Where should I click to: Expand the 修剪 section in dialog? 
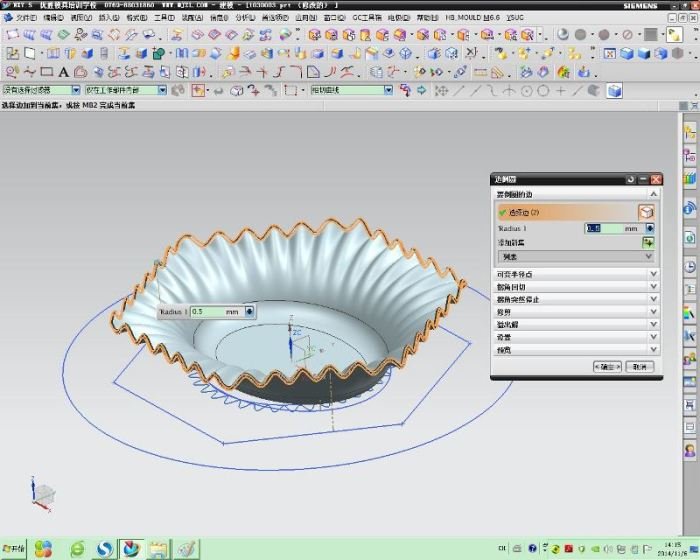tap(576, 312)
